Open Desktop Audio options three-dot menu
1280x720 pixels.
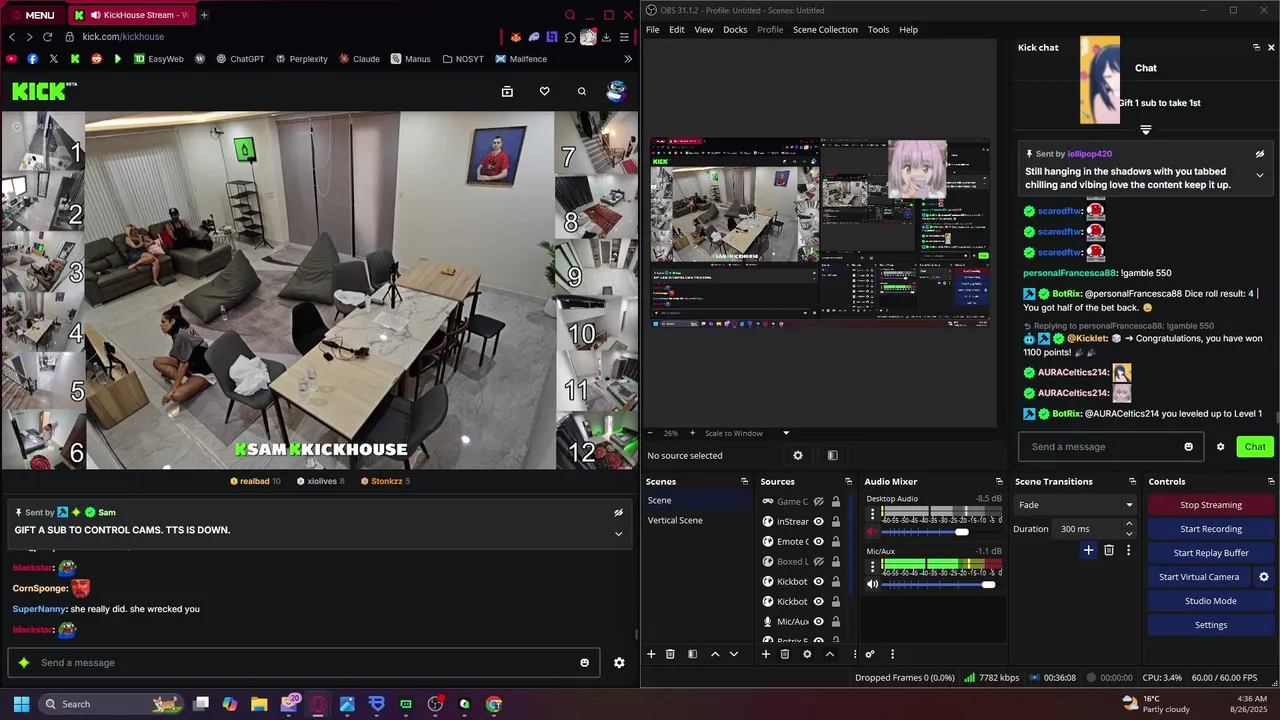pyautogui.click(x=872, y=513)
